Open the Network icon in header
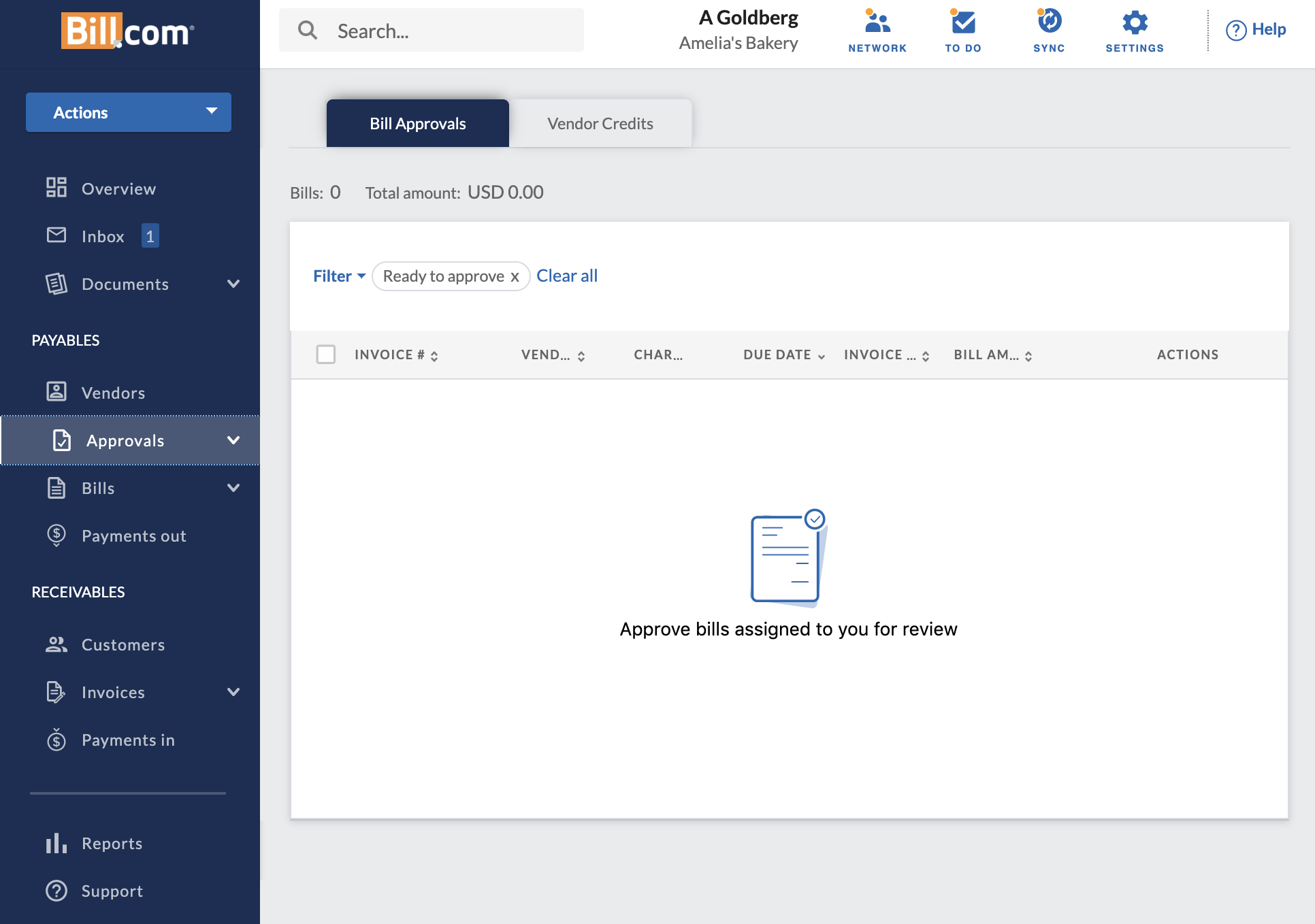The image size is (1315, 924). 877,22
